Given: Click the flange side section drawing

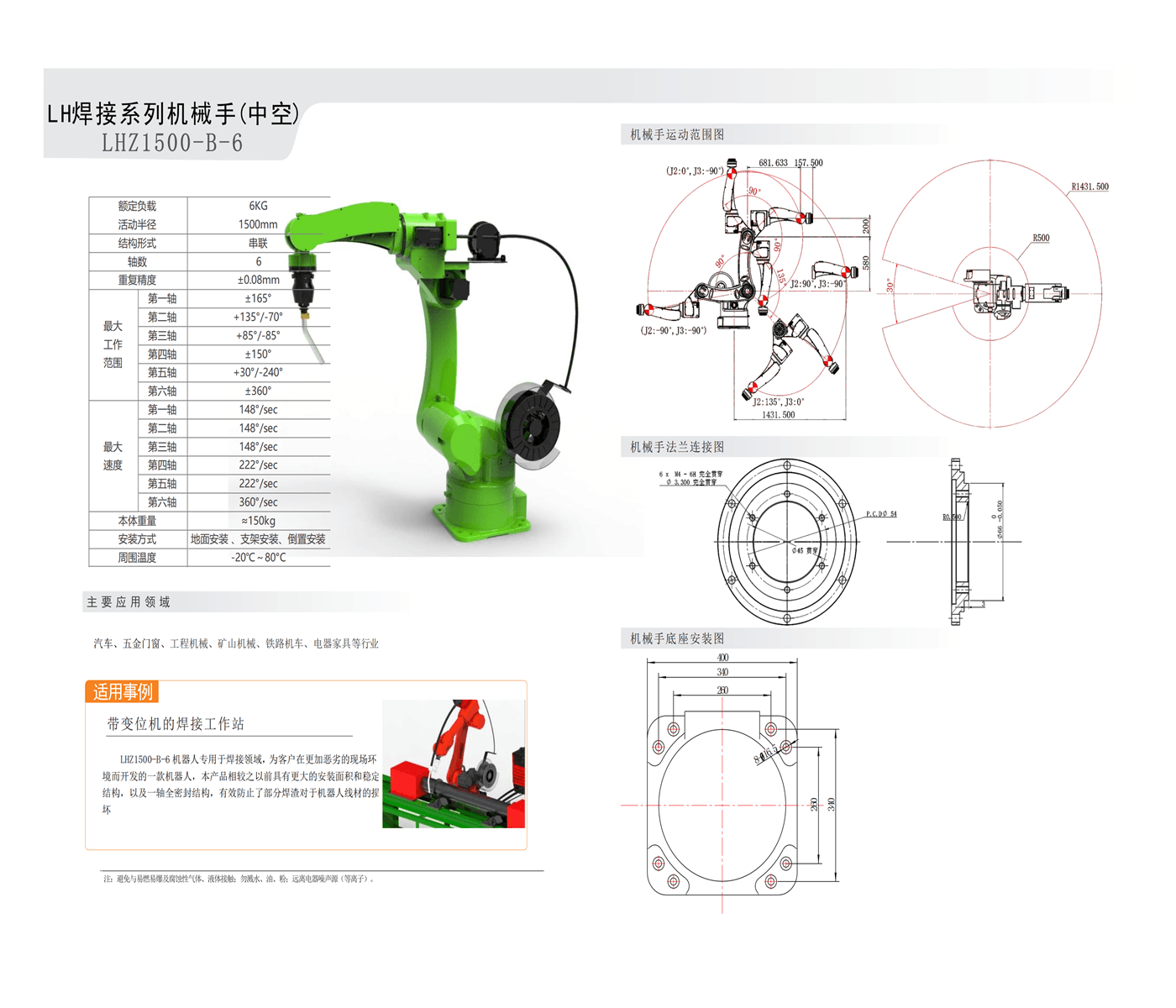Looking at the screenshot, I should tap(959, 542).
